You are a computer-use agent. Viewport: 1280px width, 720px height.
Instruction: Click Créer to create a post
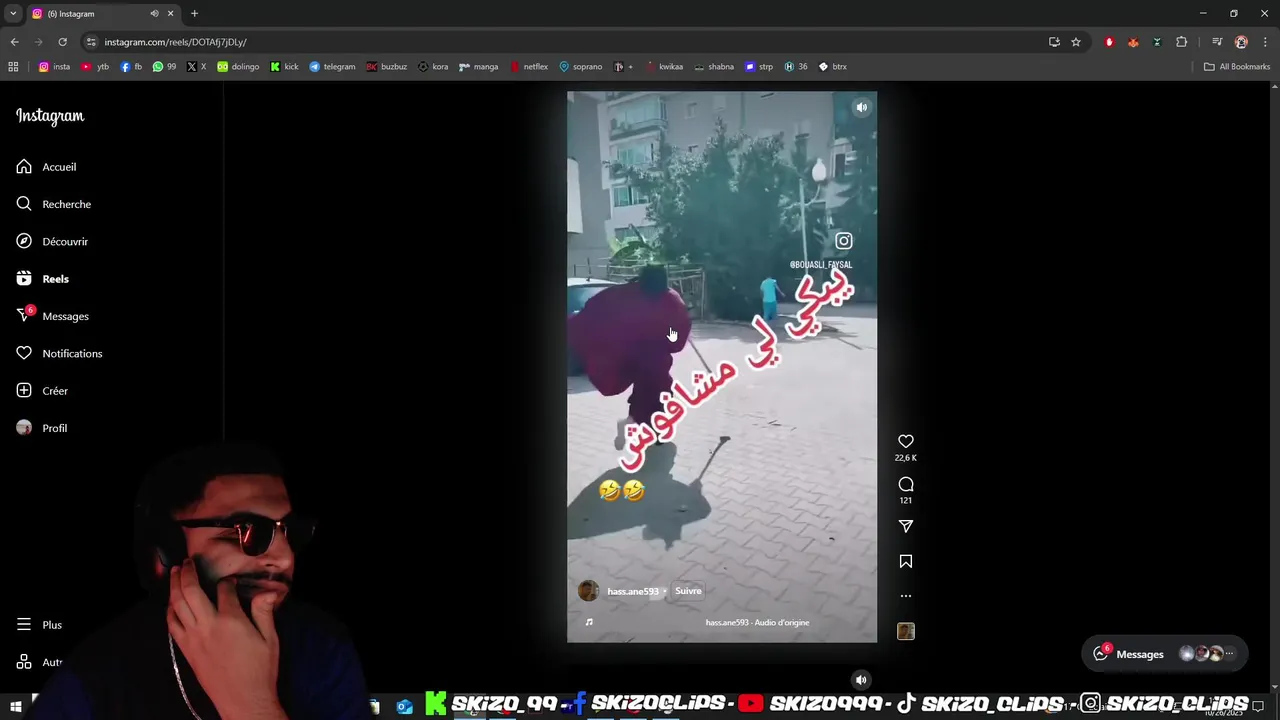[43, 391]
